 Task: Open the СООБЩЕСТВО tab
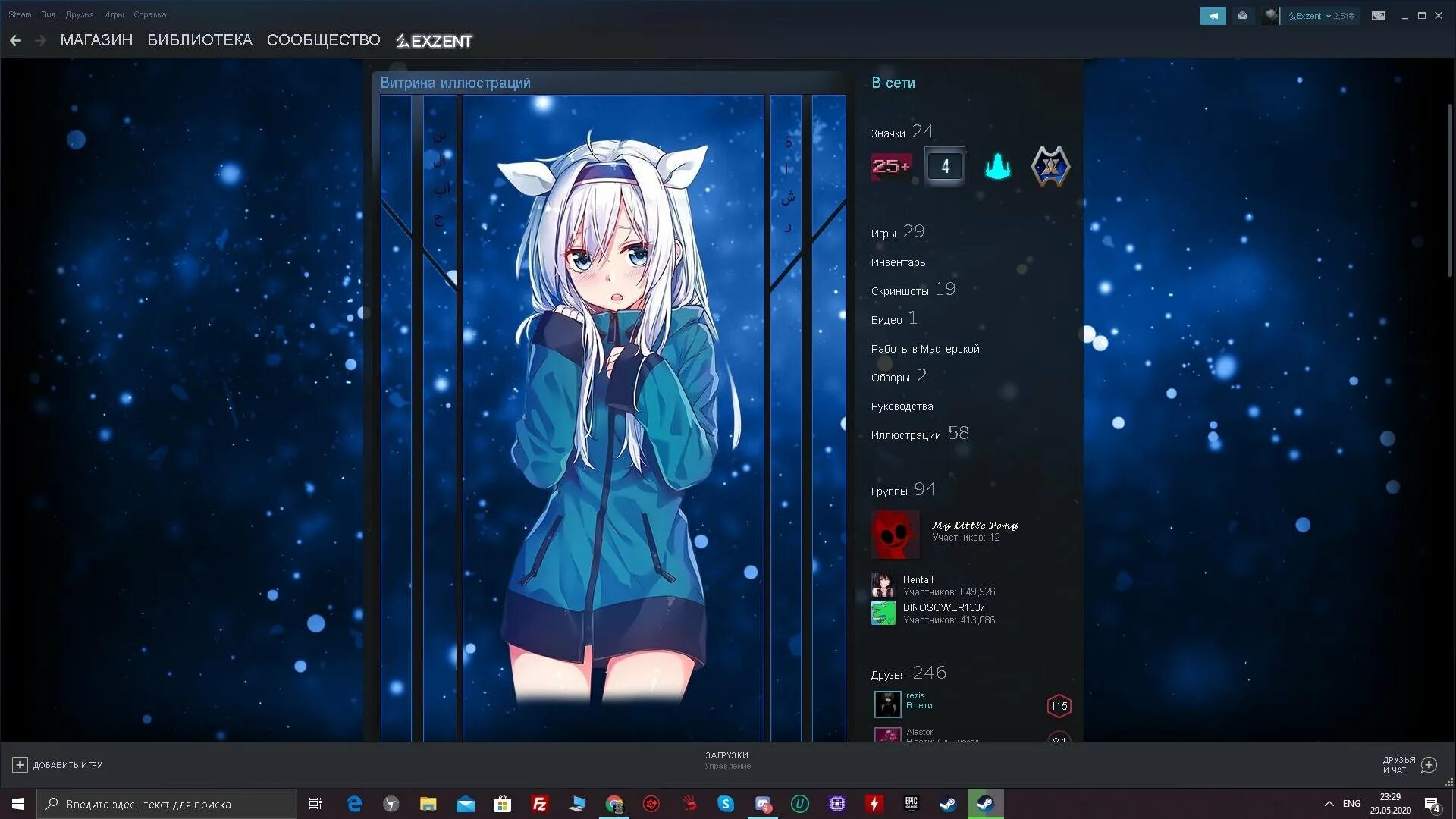323,40
